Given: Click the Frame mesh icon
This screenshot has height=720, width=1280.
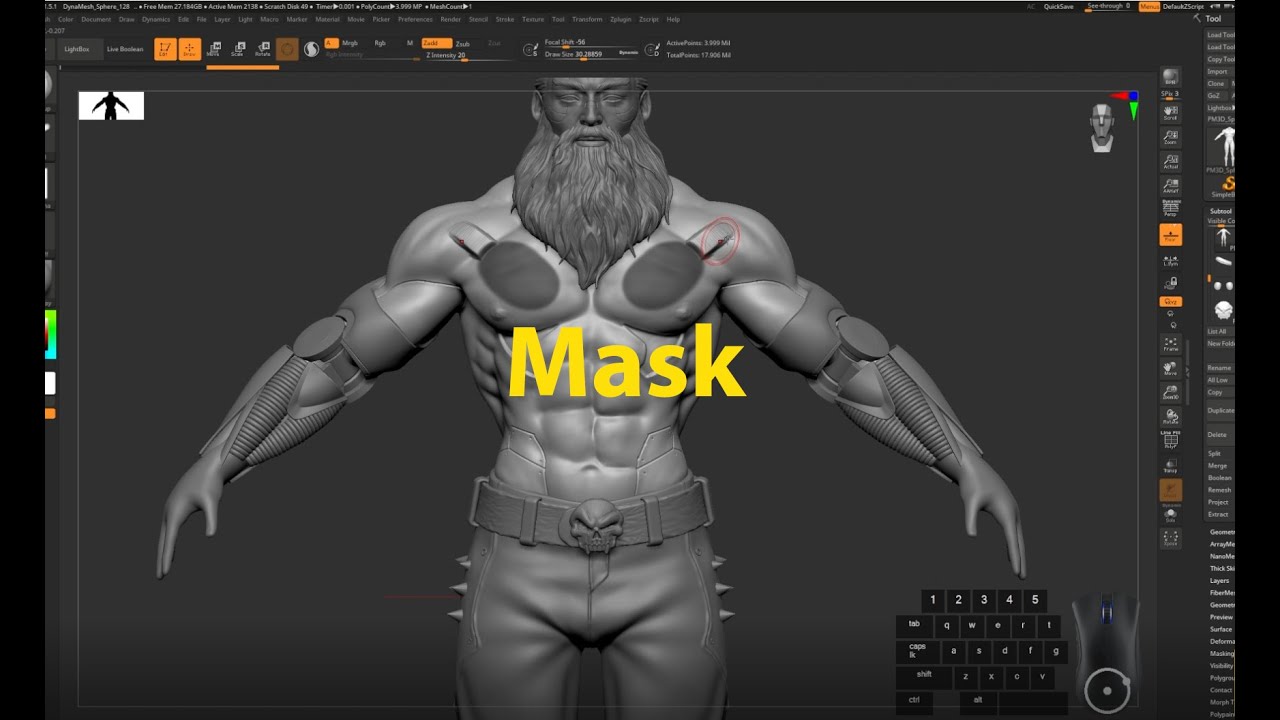Looking at the screenshot, I should 1170,344.
